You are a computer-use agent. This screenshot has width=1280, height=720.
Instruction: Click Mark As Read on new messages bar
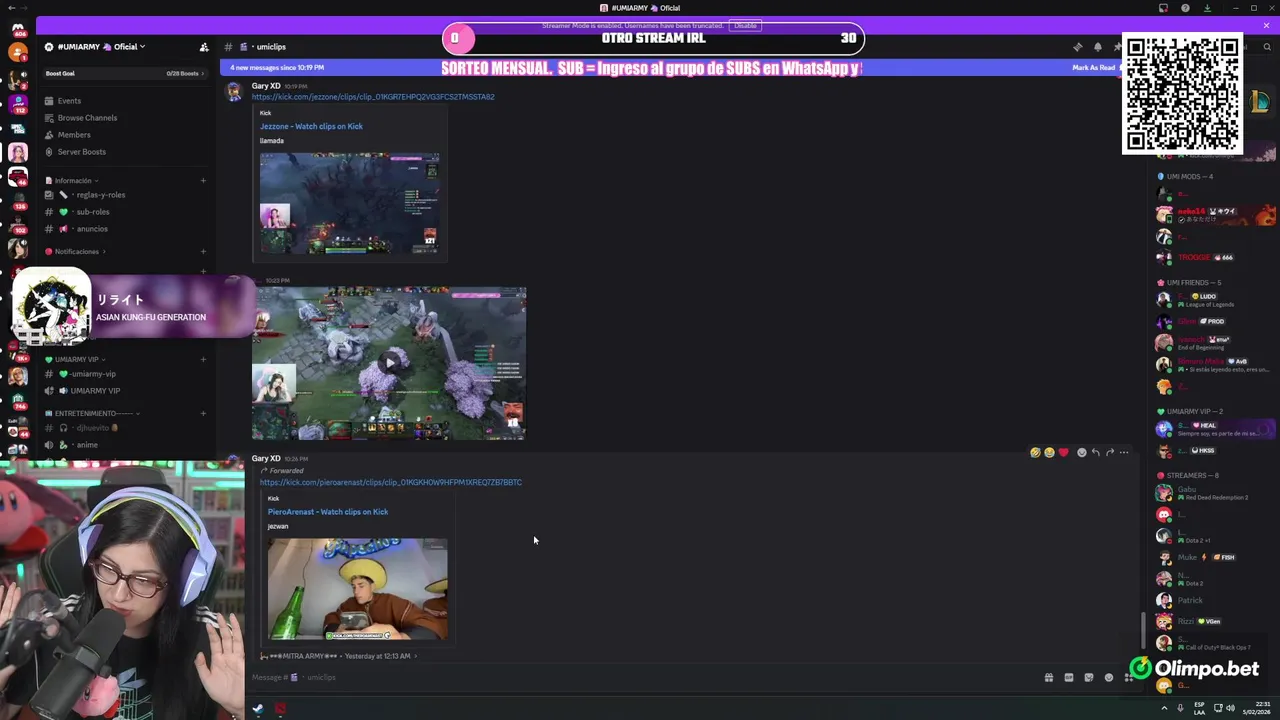tap(1093, 68)
